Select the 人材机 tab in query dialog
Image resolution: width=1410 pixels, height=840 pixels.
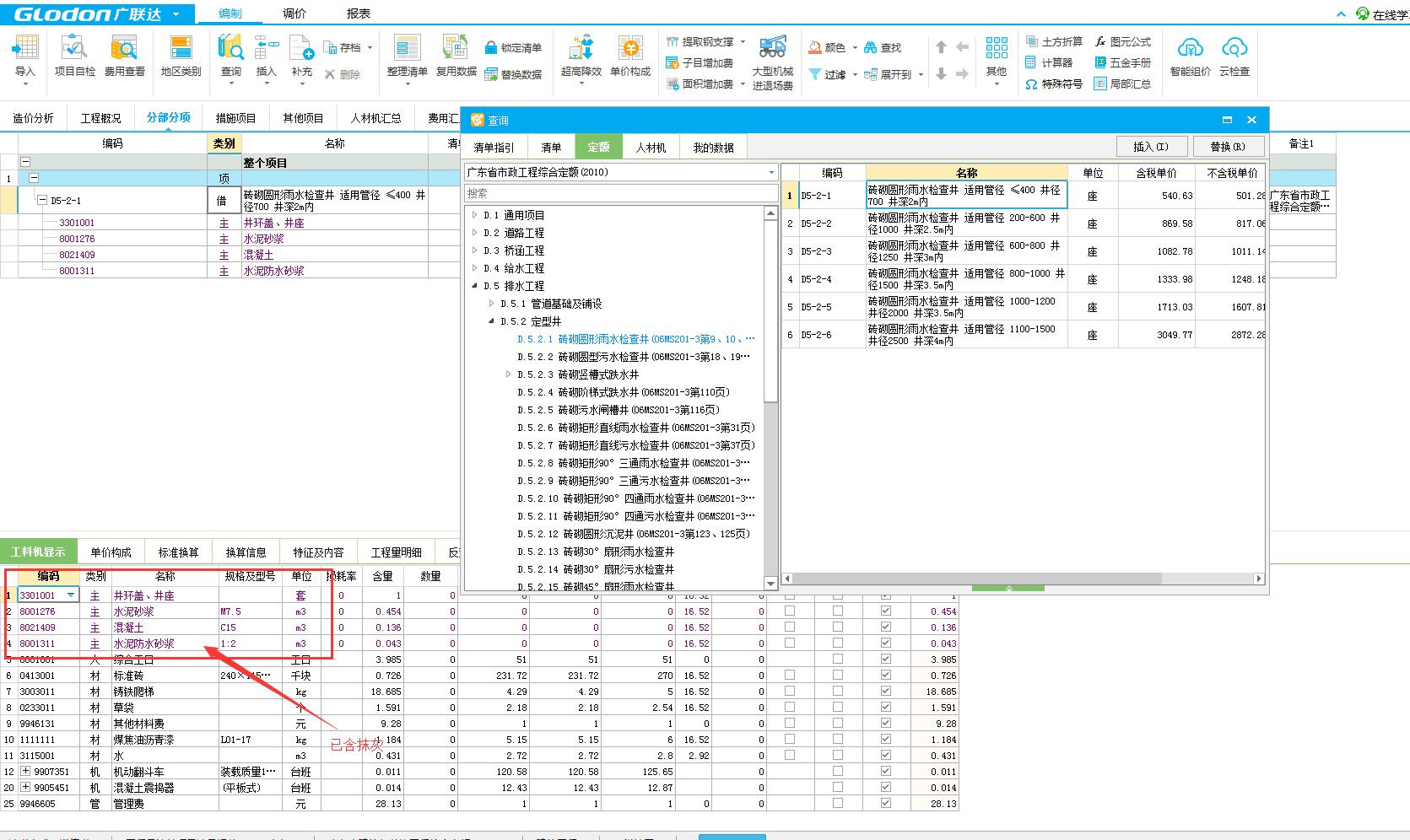(x=651, y=148)
